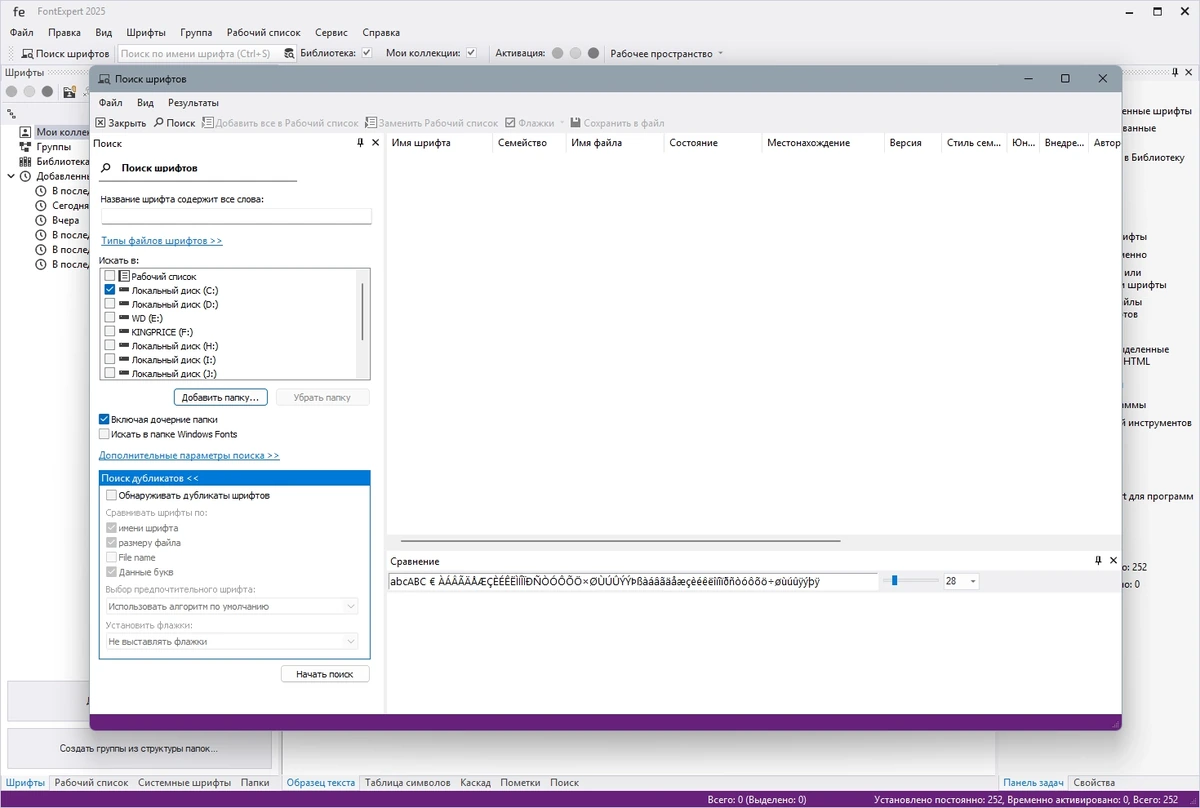The width and height of the screenshot is (1200, 808).
Task: Click the Библиотека icon in fonts tree
Action: [26, 161]
